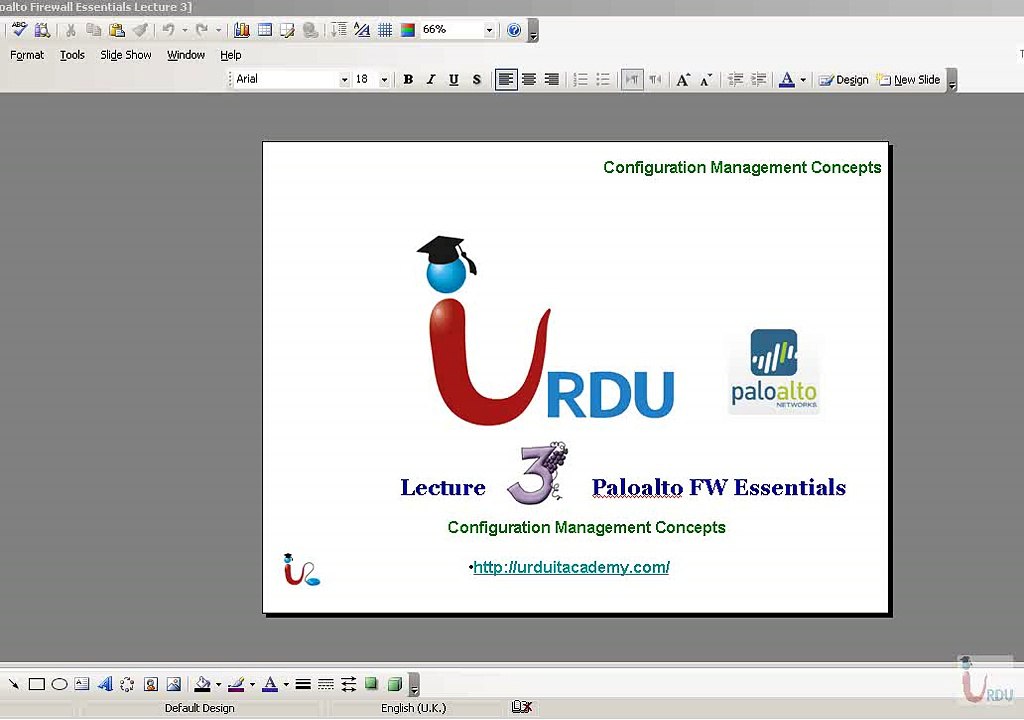The image size is (1024, 720).
Task: Insert a chart into the slide
Action: 242,30
